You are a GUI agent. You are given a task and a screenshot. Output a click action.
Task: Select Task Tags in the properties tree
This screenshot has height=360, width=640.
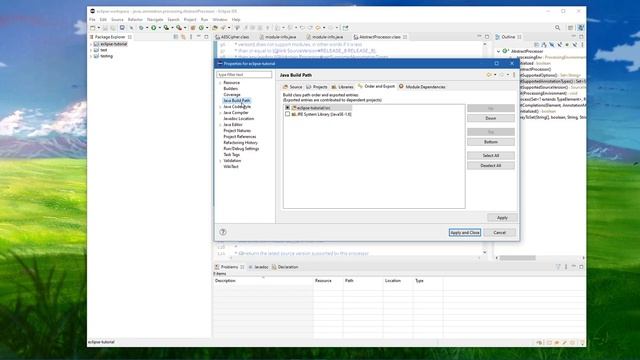pyautogui.click(x=231, y=155)
